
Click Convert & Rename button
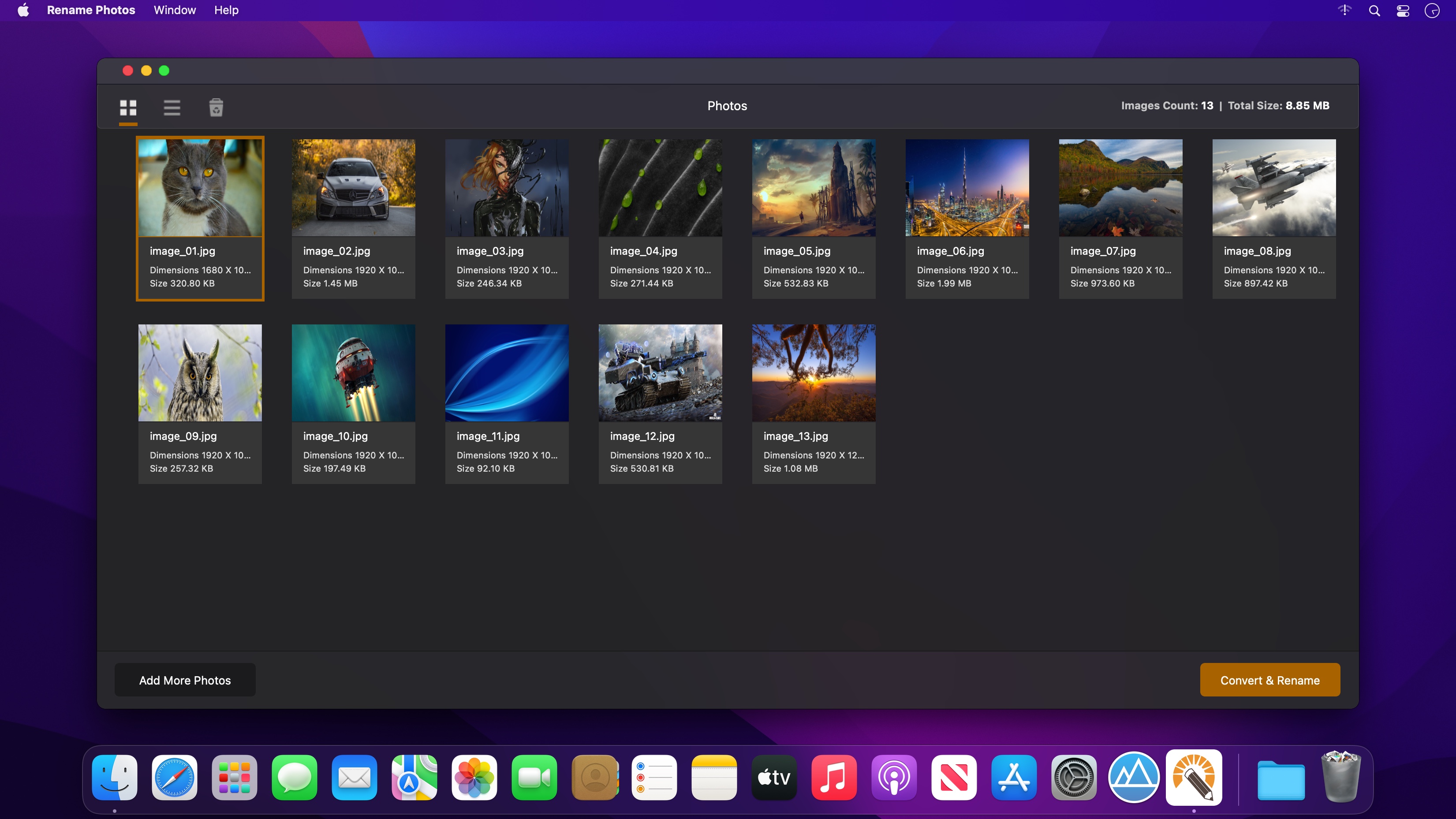pos(1269,680)
